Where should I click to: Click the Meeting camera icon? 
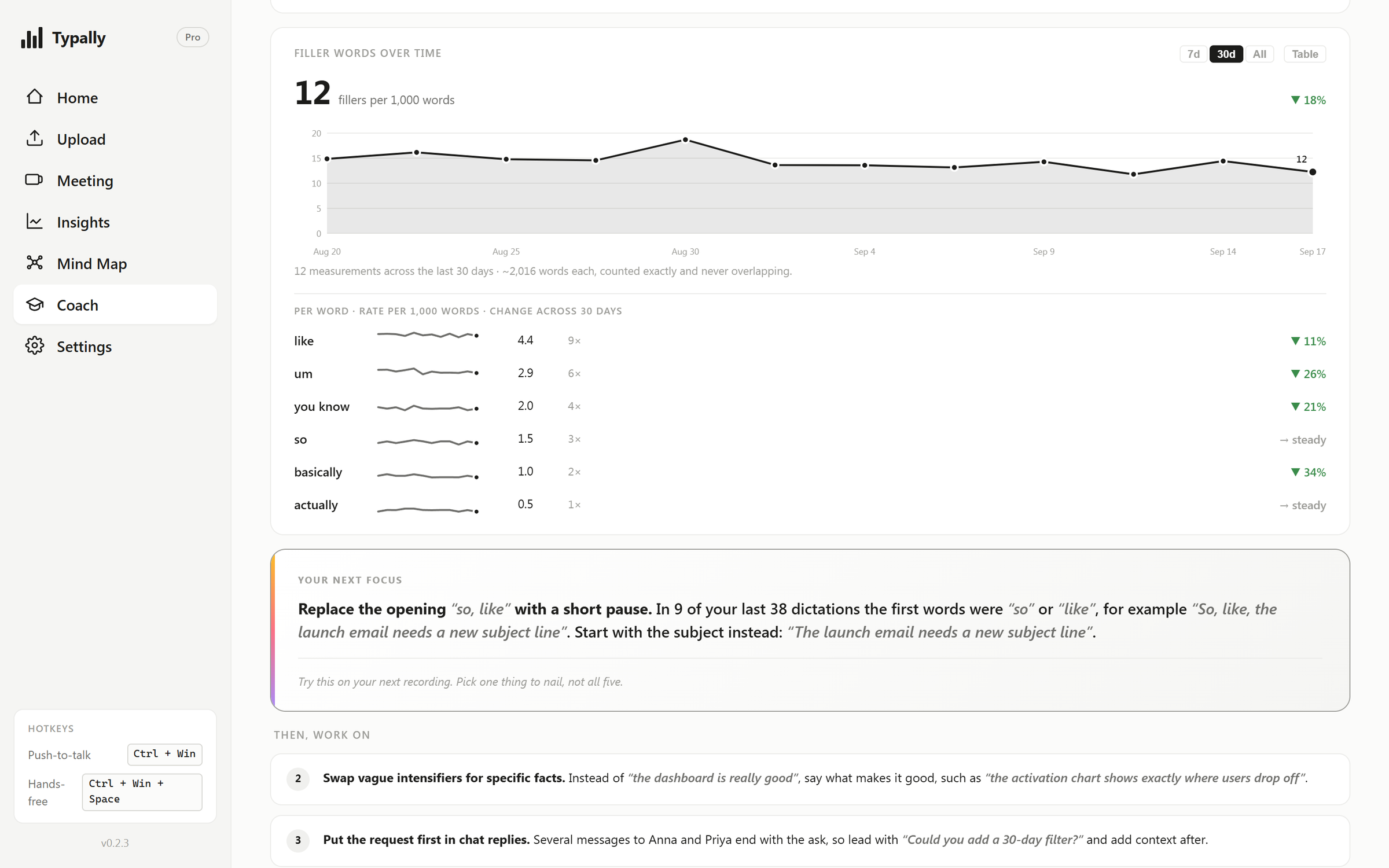(x=35, y=180)
